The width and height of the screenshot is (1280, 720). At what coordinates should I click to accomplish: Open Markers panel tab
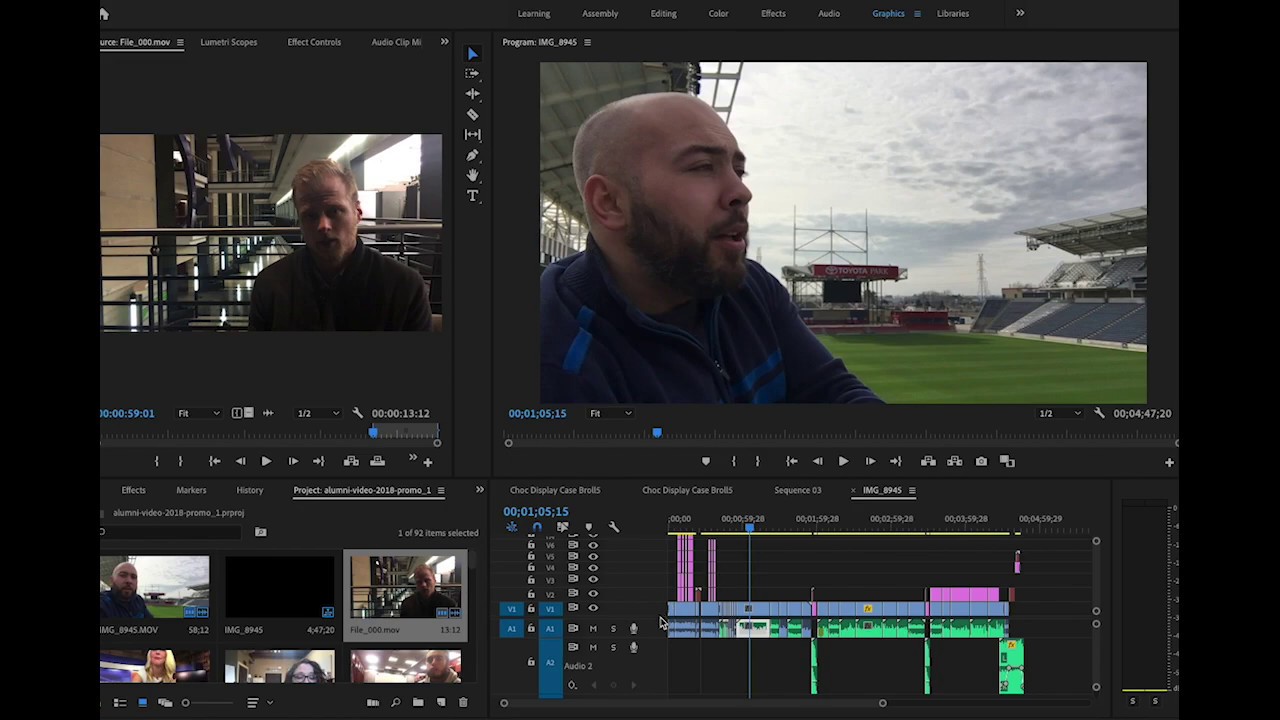point(191,490)
